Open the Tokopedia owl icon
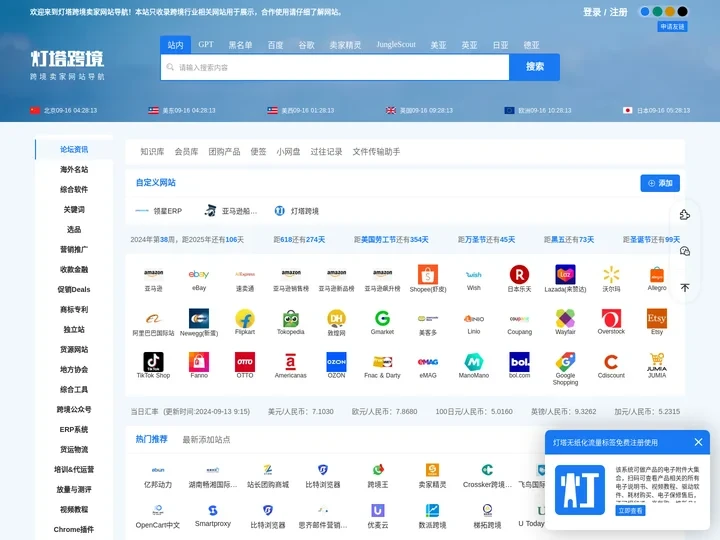The width and height of the screenshot is (720, 540). (291, 318)
